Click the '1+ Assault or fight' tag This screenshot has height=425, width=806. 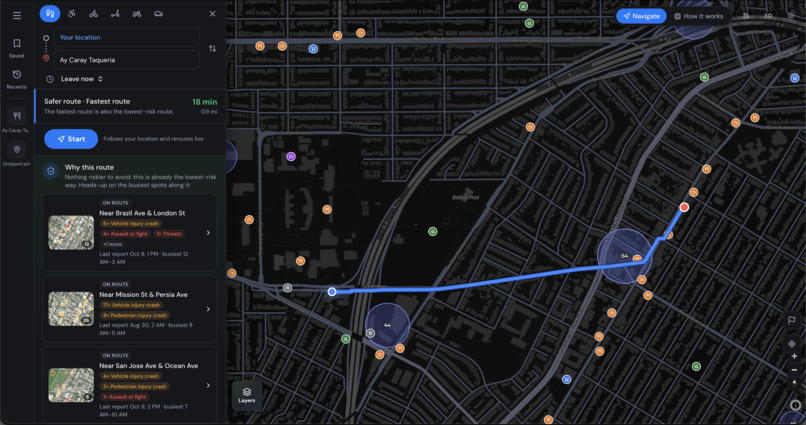coord(124,397)
